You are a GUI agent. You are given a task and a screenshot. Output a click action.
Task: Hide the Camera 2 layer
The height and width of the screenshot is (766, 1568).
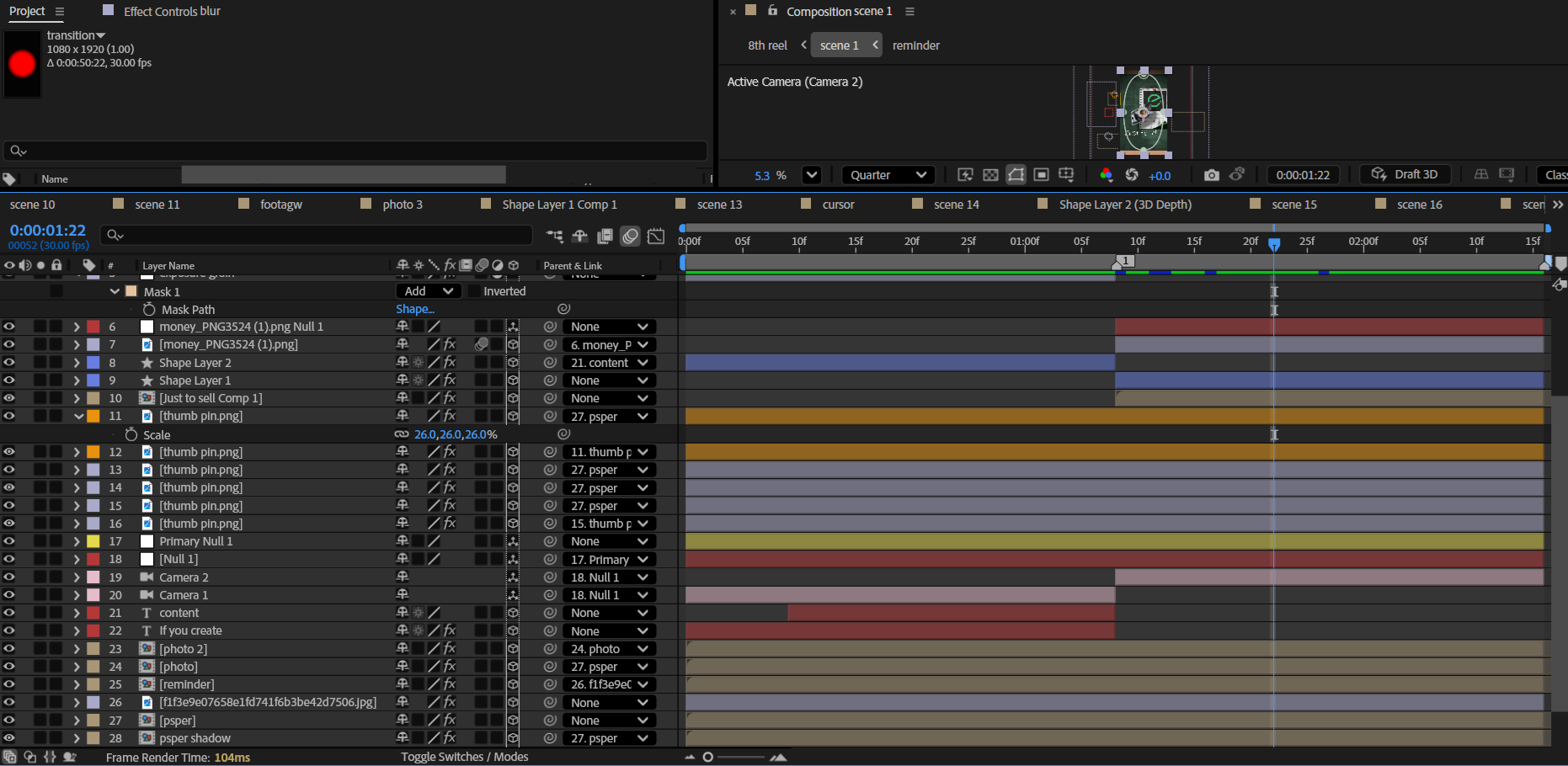coord(9,577)
